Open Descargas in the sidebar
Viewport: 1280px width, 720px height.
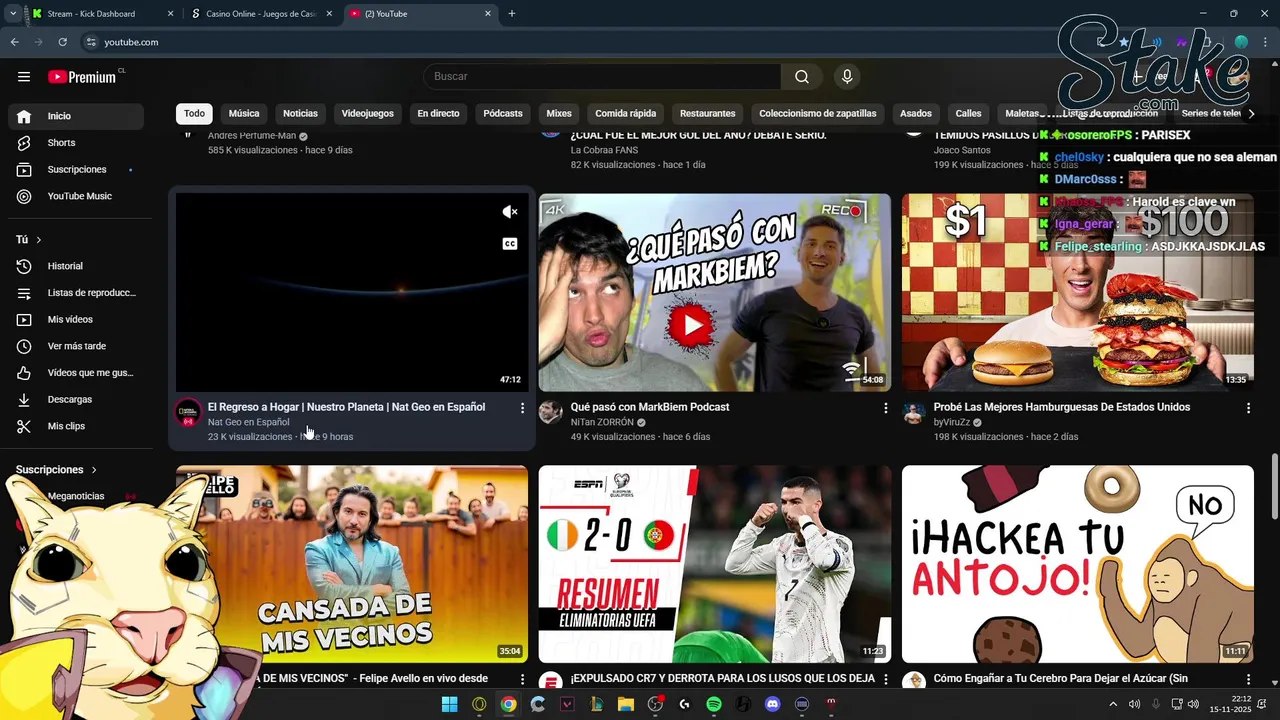point(76,399)
